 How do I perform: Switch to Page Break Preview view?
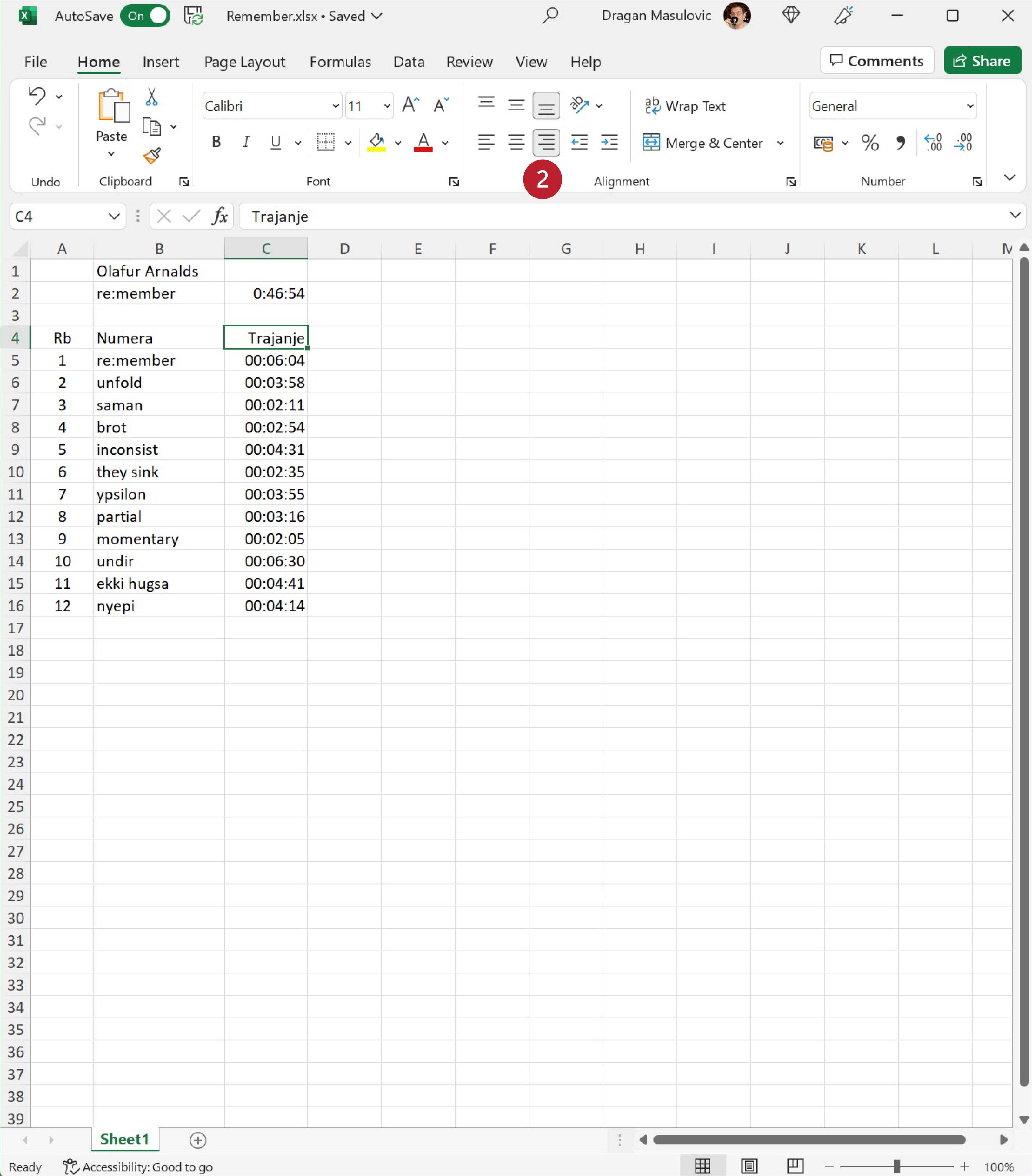coord(796,1166)
